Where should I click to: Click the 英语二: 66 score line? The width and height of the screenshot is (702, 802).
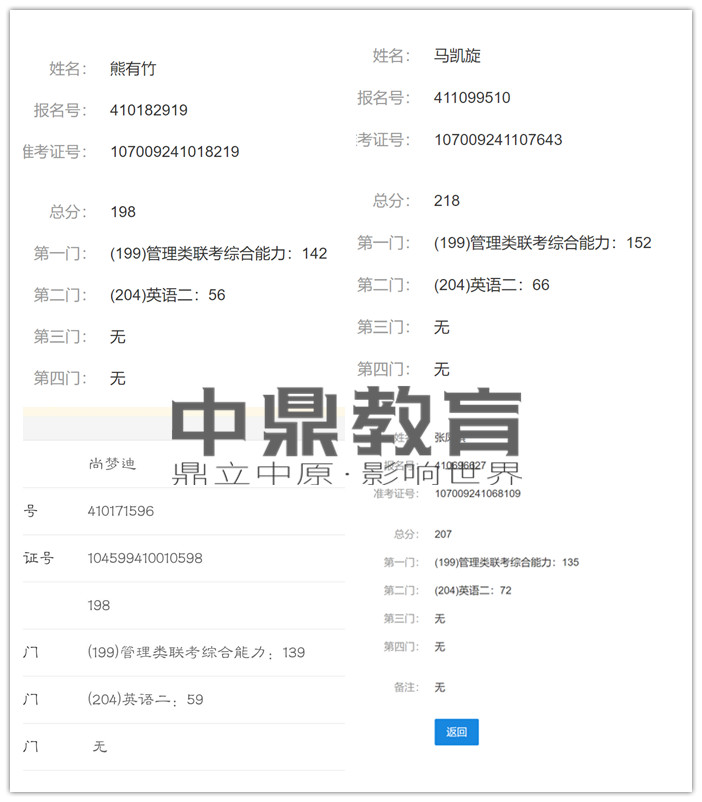coord(491,284)
